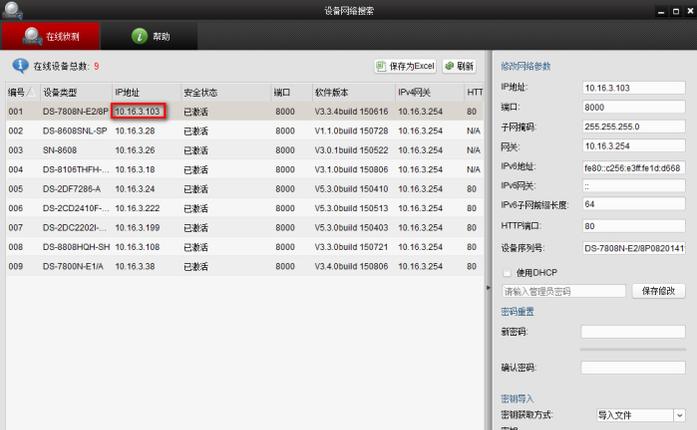The width and height of the screenshot is (697, 430).
Task: Select device row DS-8808HQH-SH
Action: 245,247
